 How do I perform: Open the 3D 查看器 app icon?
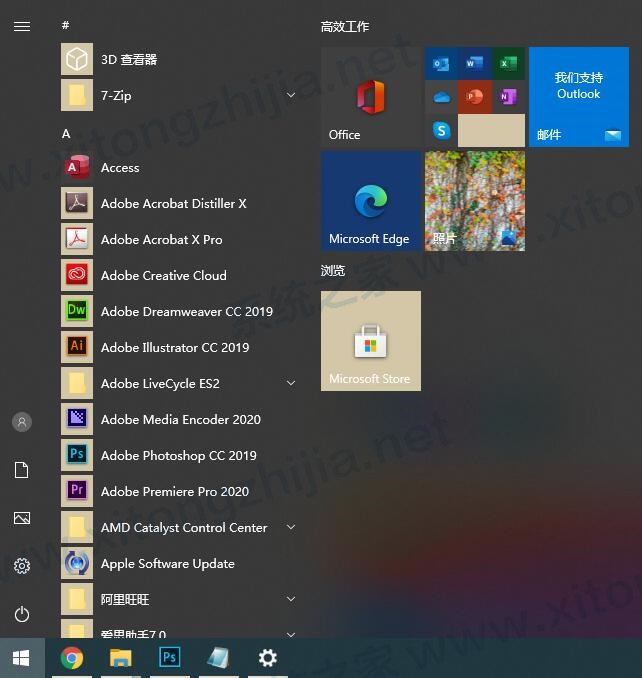coord(77,59)
